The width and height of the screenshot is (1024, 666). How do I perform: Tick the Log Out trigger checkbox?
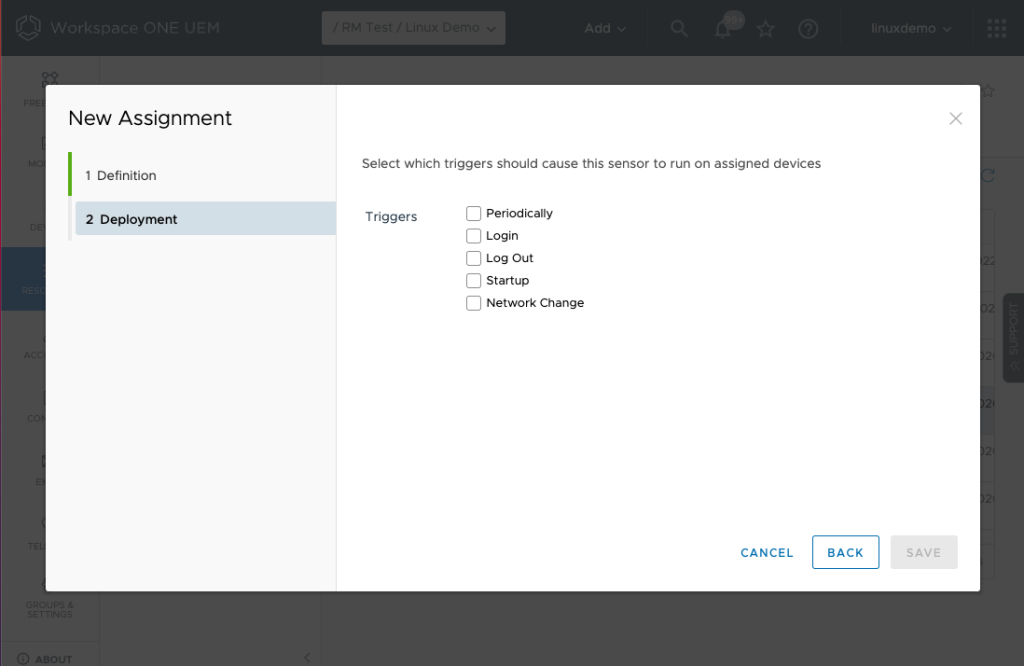(474, 258)
